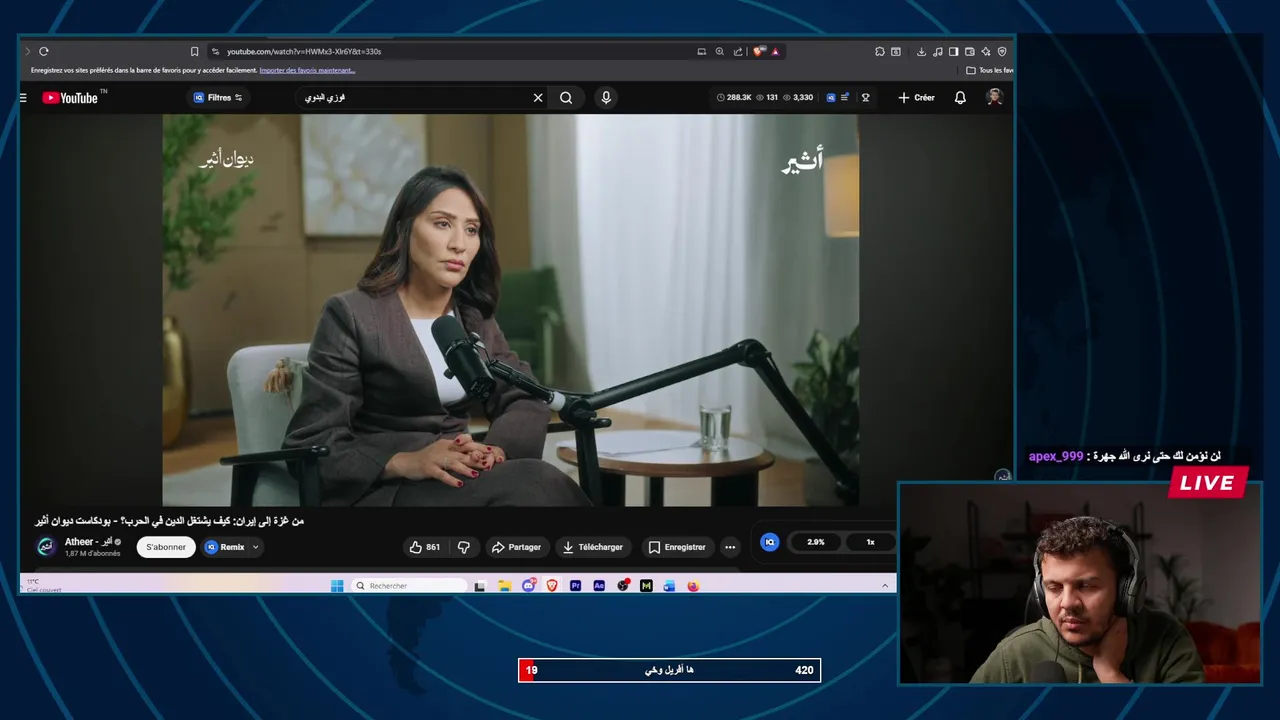This screenshot has height=720, width=1280.
Task: Switch to Brave browser on the taskbar
Action: click(552, 586)
